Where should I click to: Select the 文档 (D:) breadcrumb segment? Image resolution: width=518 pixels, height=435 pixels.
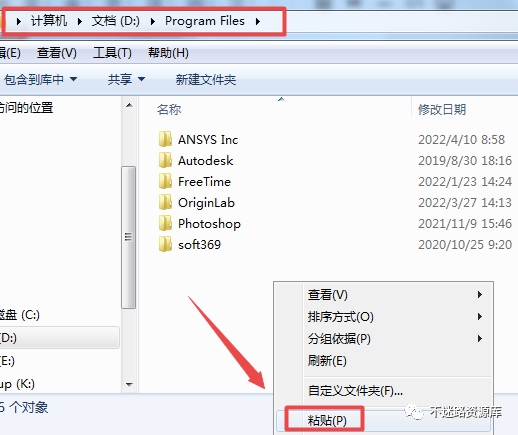tap(116, 21)
